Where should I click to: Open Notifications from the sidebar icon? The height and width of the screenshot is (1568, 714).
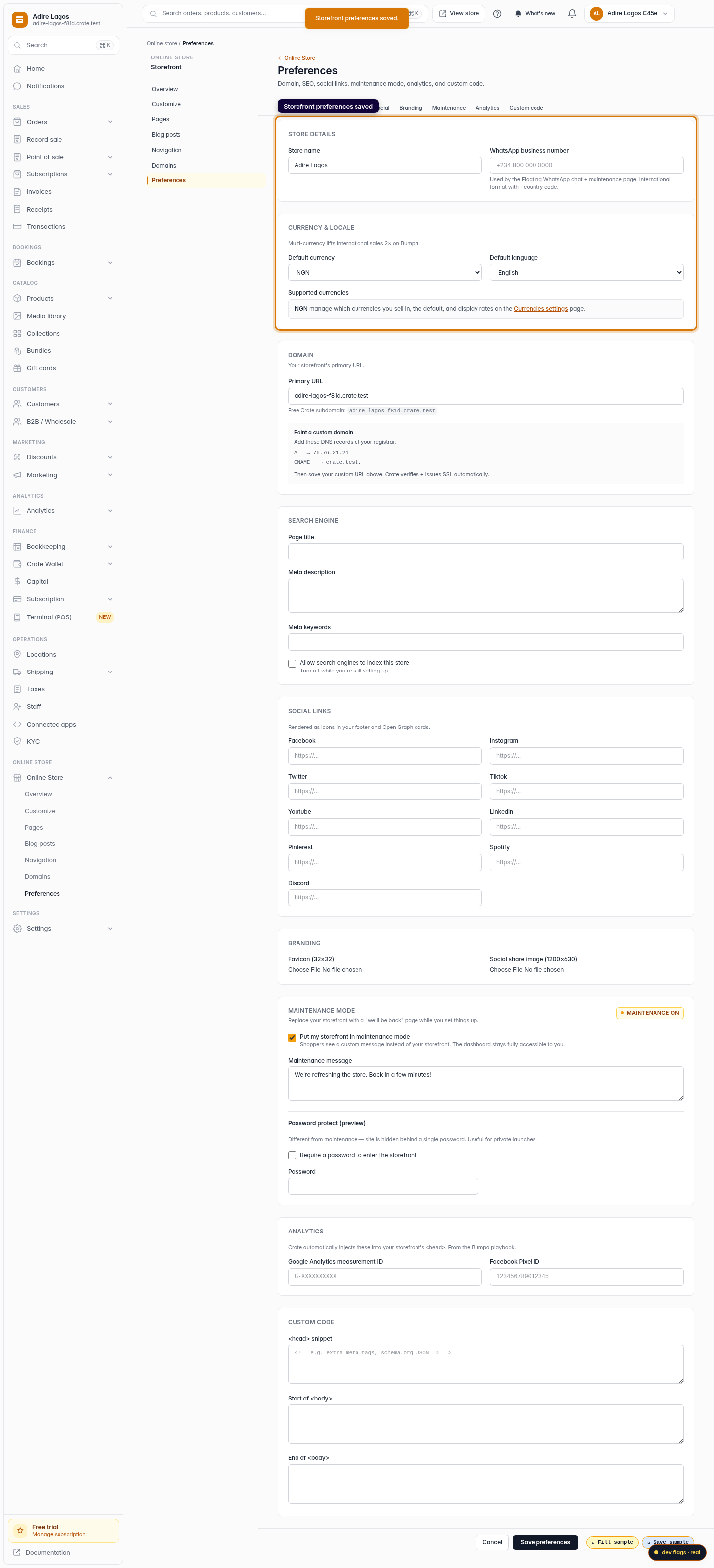17,86
